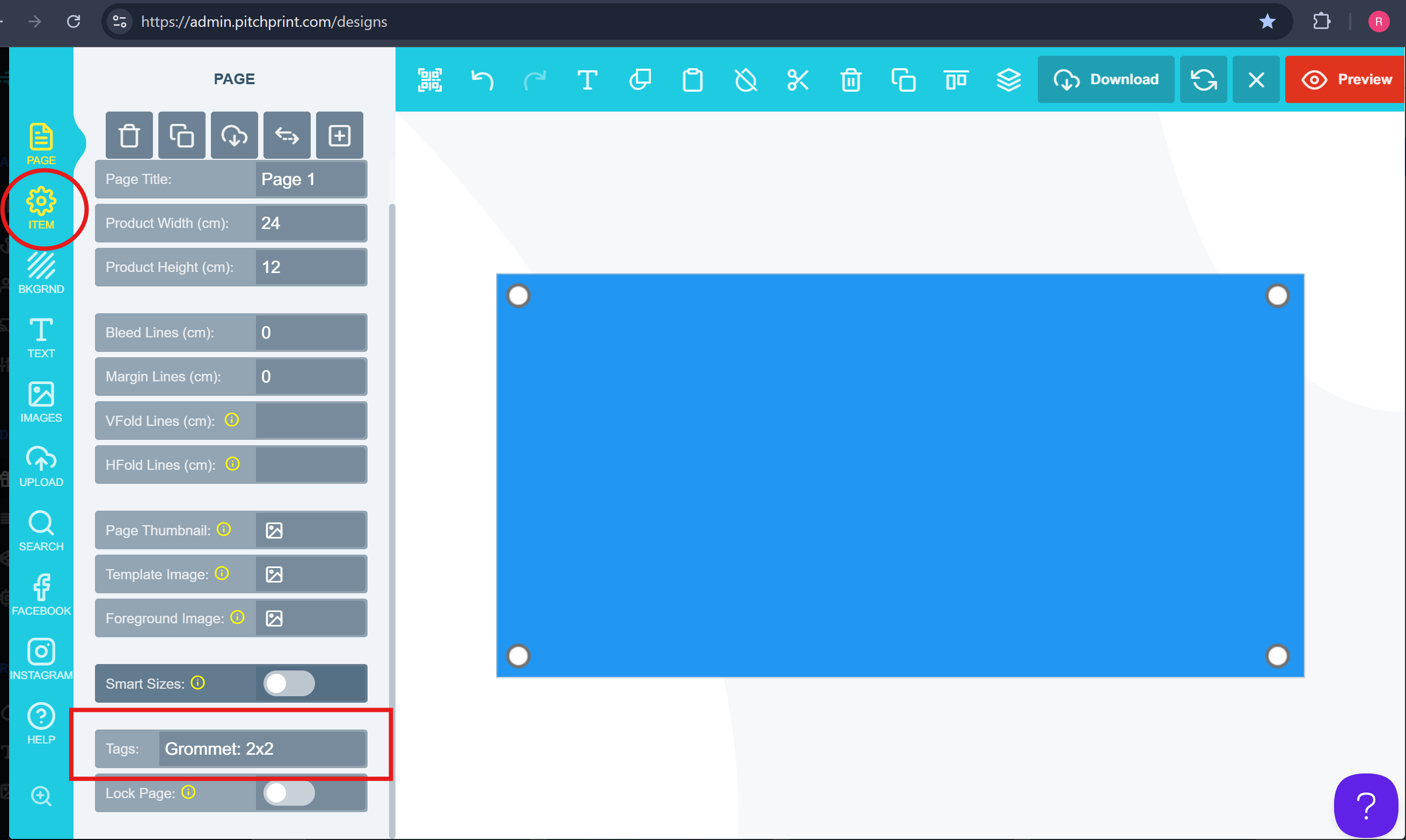The image size is (1406, 840).
Task: Click the QR code icon in toolbar
Action: tap(430, 80)
